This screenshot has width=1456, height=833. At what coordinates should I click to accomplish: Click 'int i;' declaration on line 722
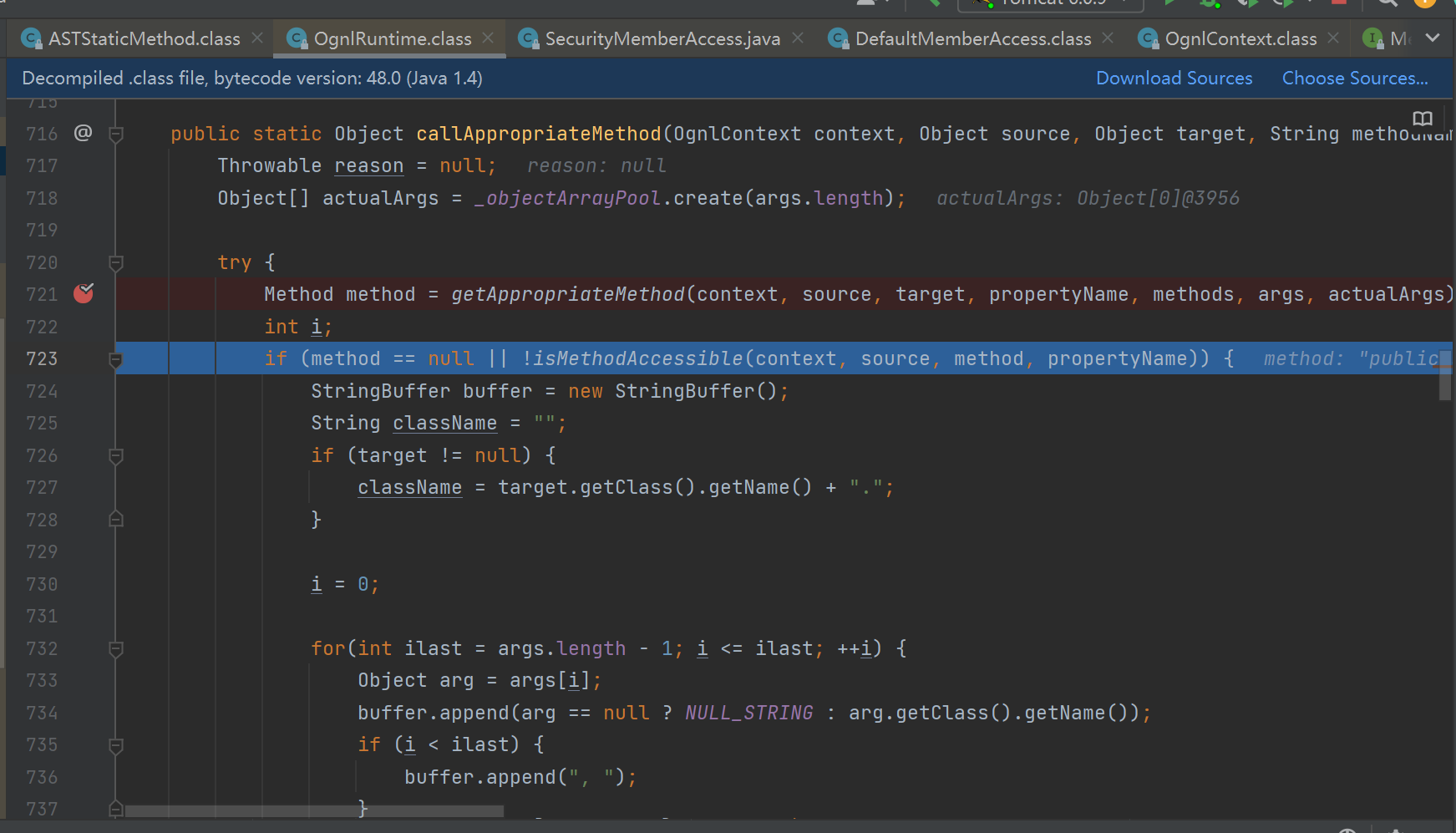[x=298, y=327]
